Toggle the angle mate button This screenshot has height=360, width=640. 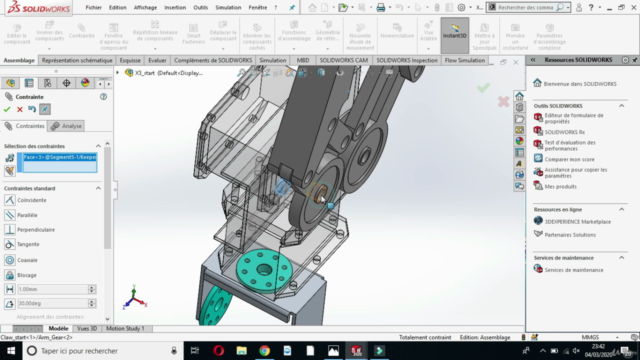[x=10, y=303]
